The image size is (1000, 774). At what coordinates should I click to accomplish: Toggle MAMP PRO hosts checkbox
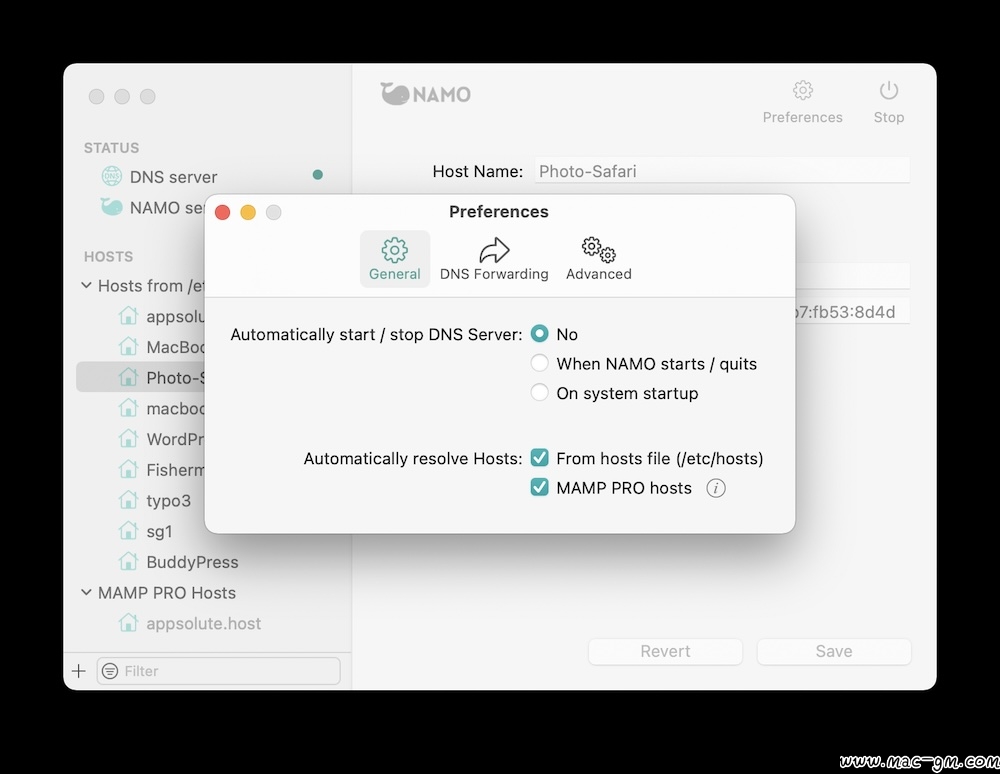pos(540,488)
